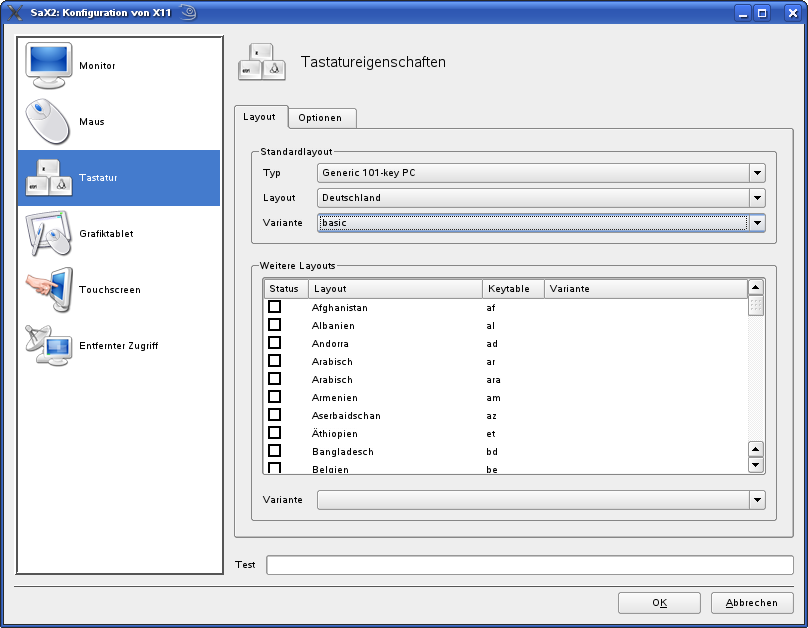Open the Grafiktablet icon
This screenshot has height=628, width=808.
48,234
